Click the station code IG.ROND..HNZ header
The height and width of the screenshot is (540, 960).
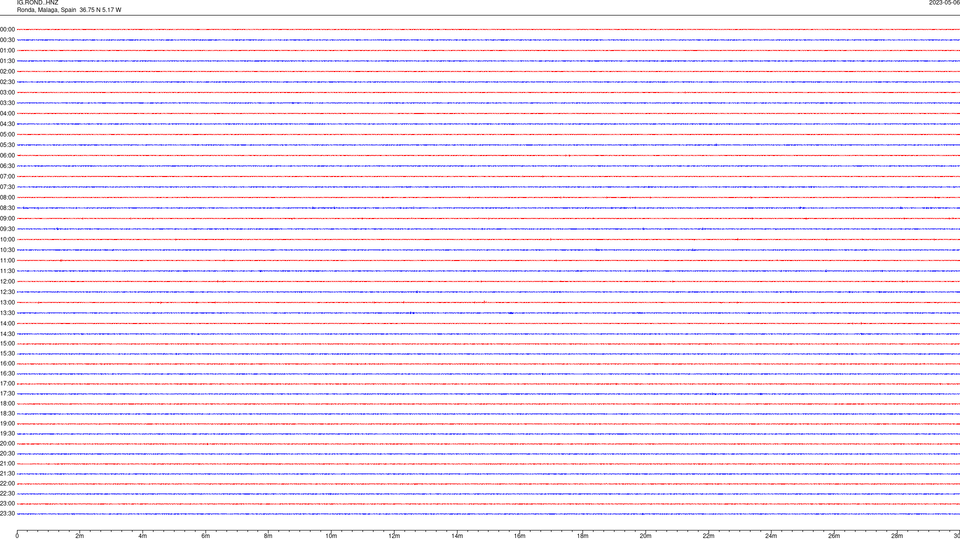[x=37, y=2]
